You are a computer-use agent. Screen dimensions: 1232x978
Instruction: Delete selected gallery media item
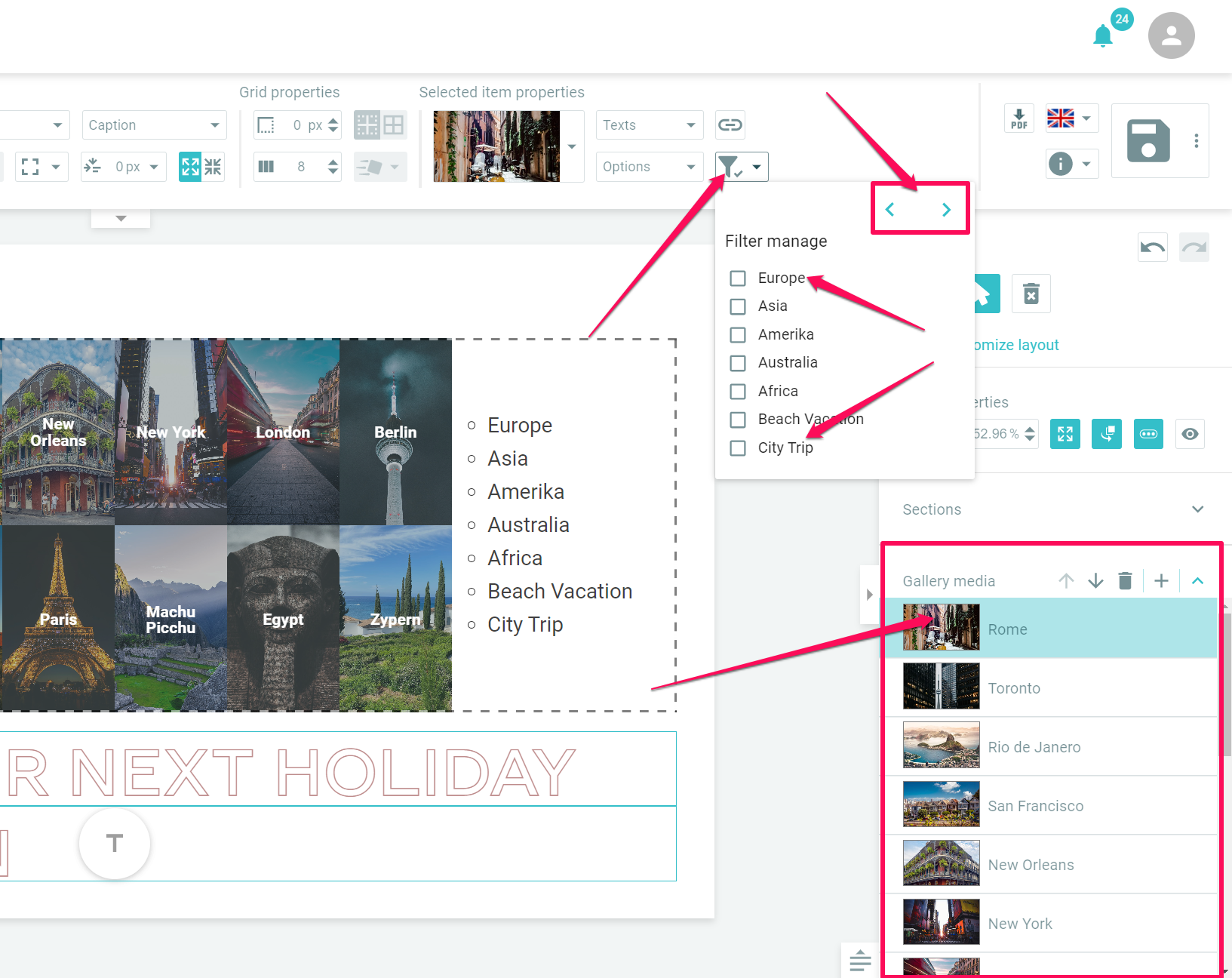[x=1125, y=580]
